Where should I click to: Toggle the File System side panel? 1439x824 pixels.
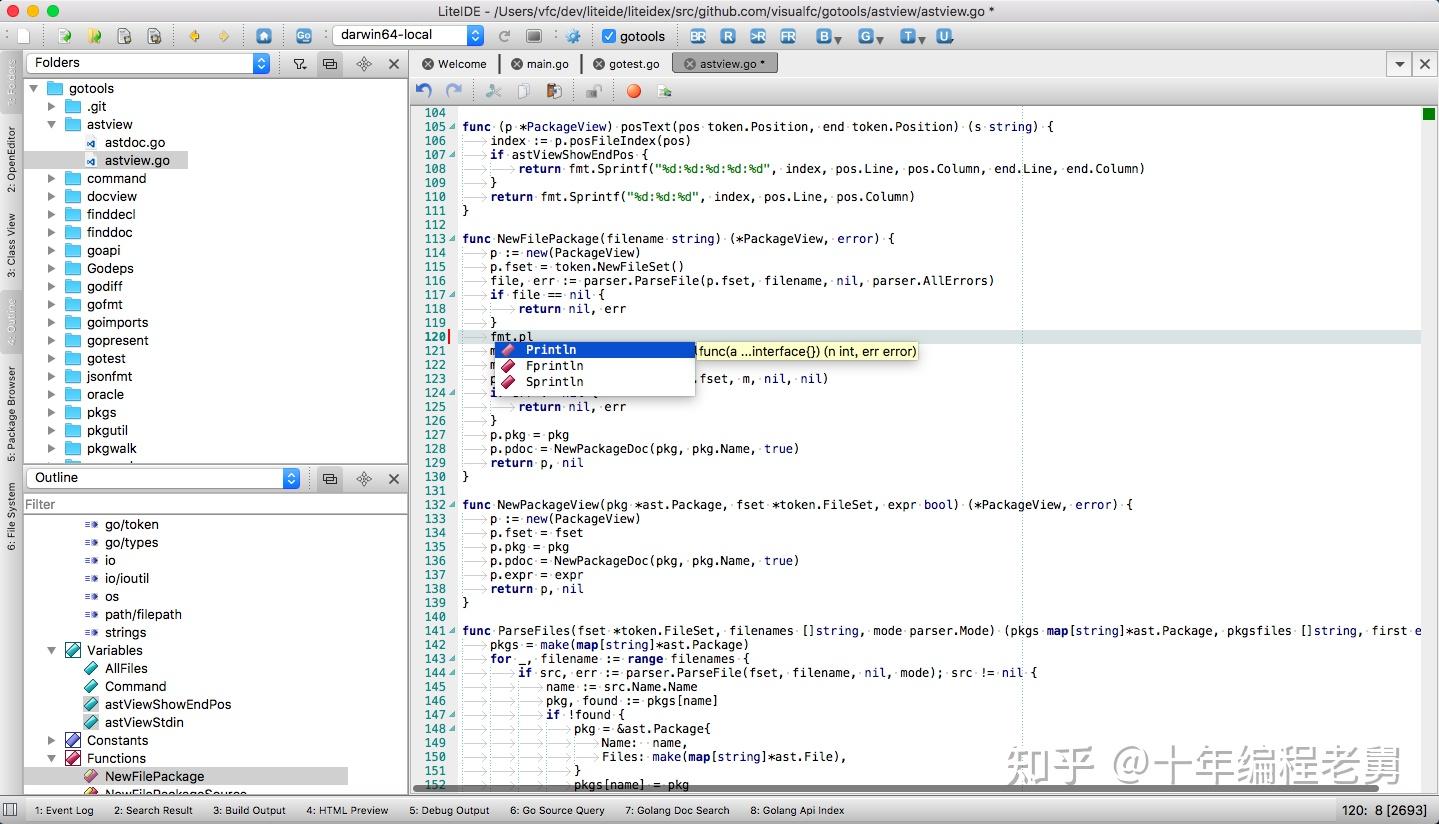(11, 516)
